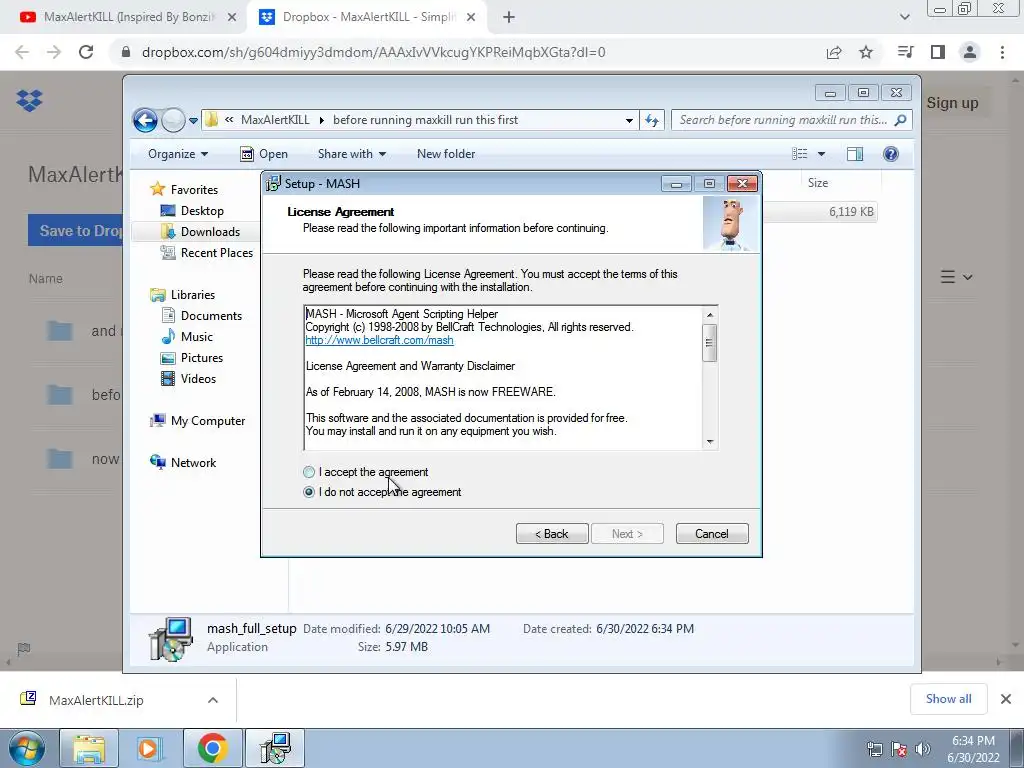Click the Dropbox logo on the page

(x=29, y=101)
